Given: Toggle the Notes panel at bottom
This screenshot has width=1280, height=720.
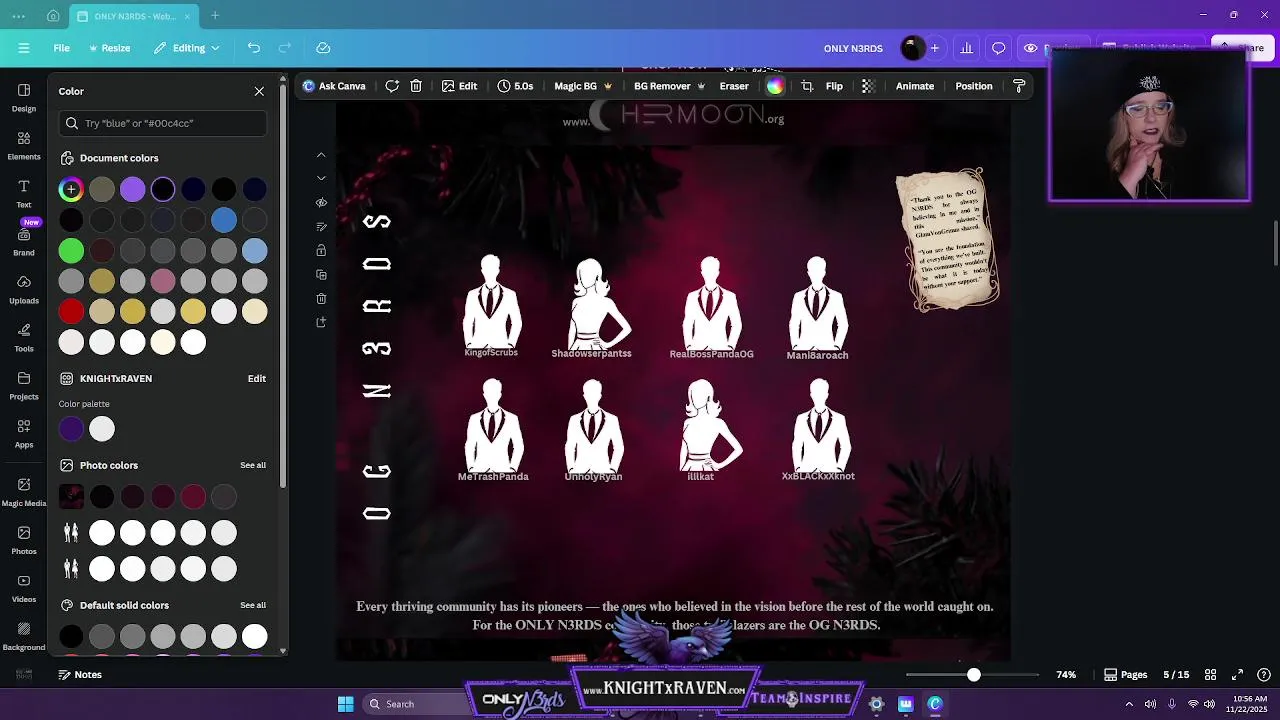Looking at the screenshot, I should (78, 675).
